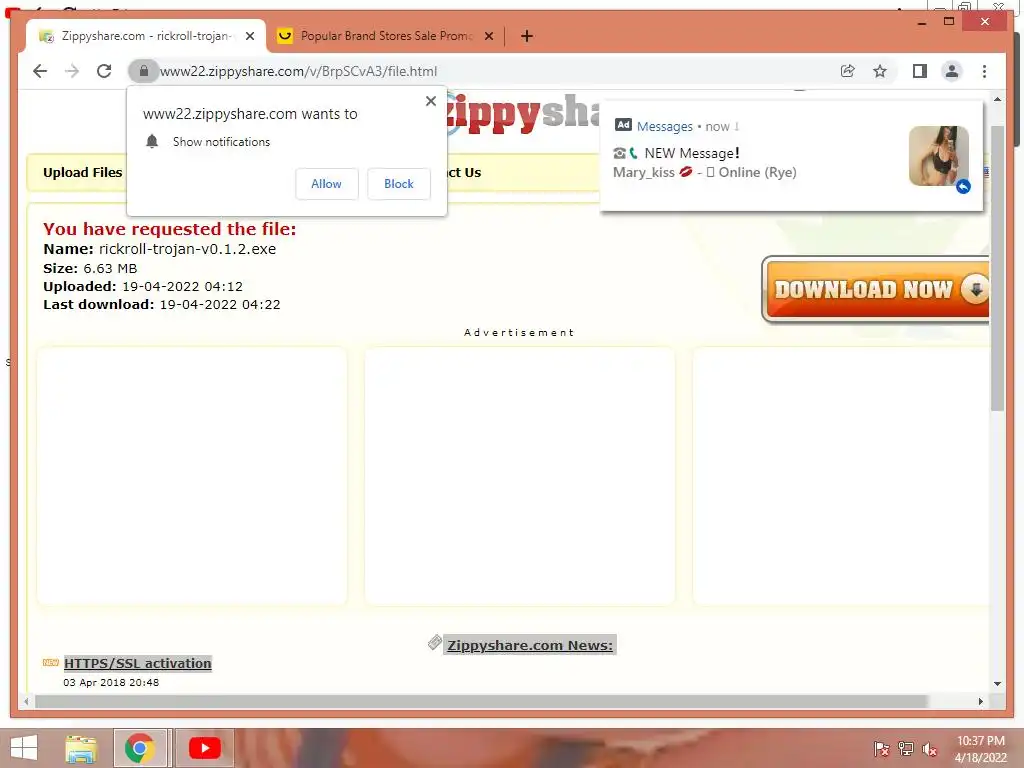Click the reply arrow badge on ad photo
The width and height of the screenshot is (1024, 768).
[963, 187]
